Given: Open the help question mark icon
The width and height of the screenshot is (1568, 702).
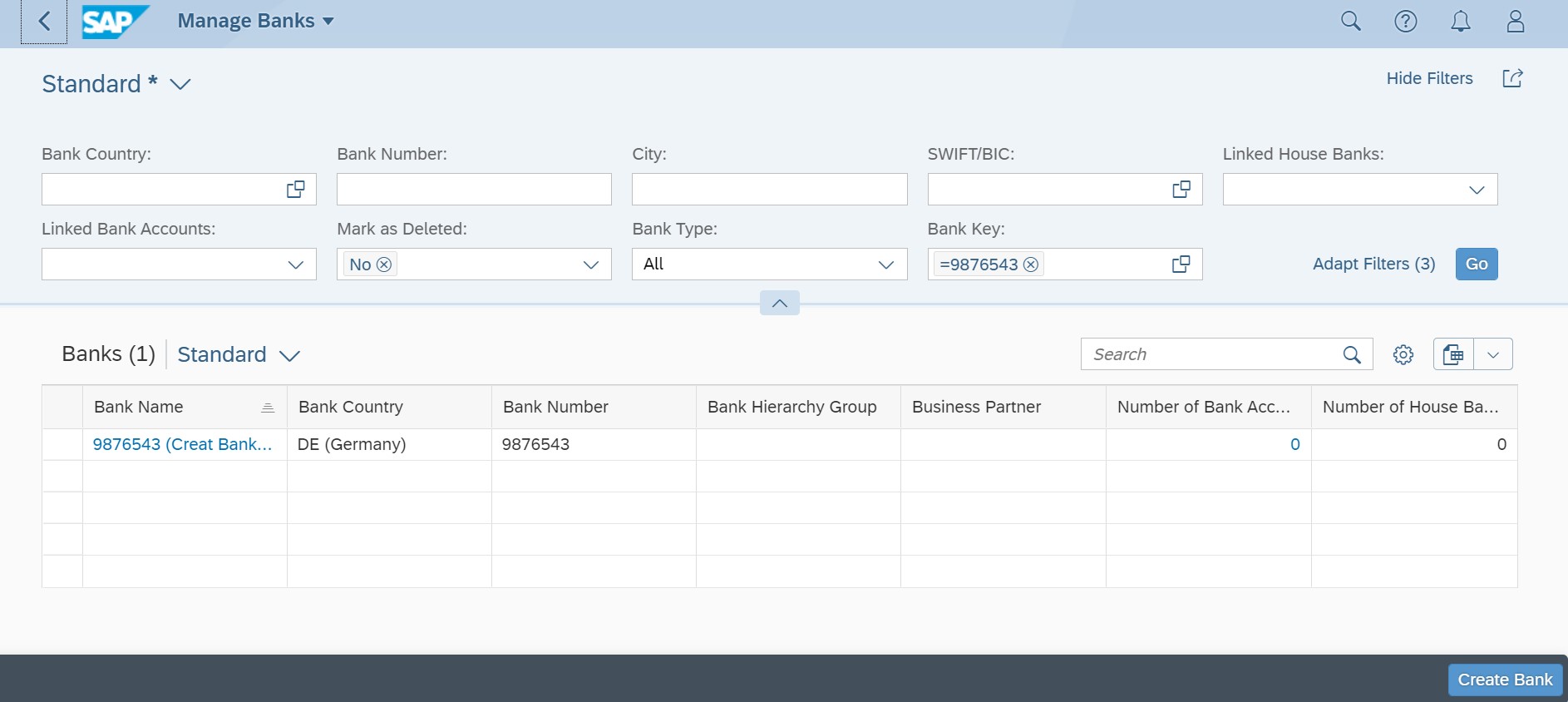Looking at the screenshot, I should click(x=1406, y=22).
